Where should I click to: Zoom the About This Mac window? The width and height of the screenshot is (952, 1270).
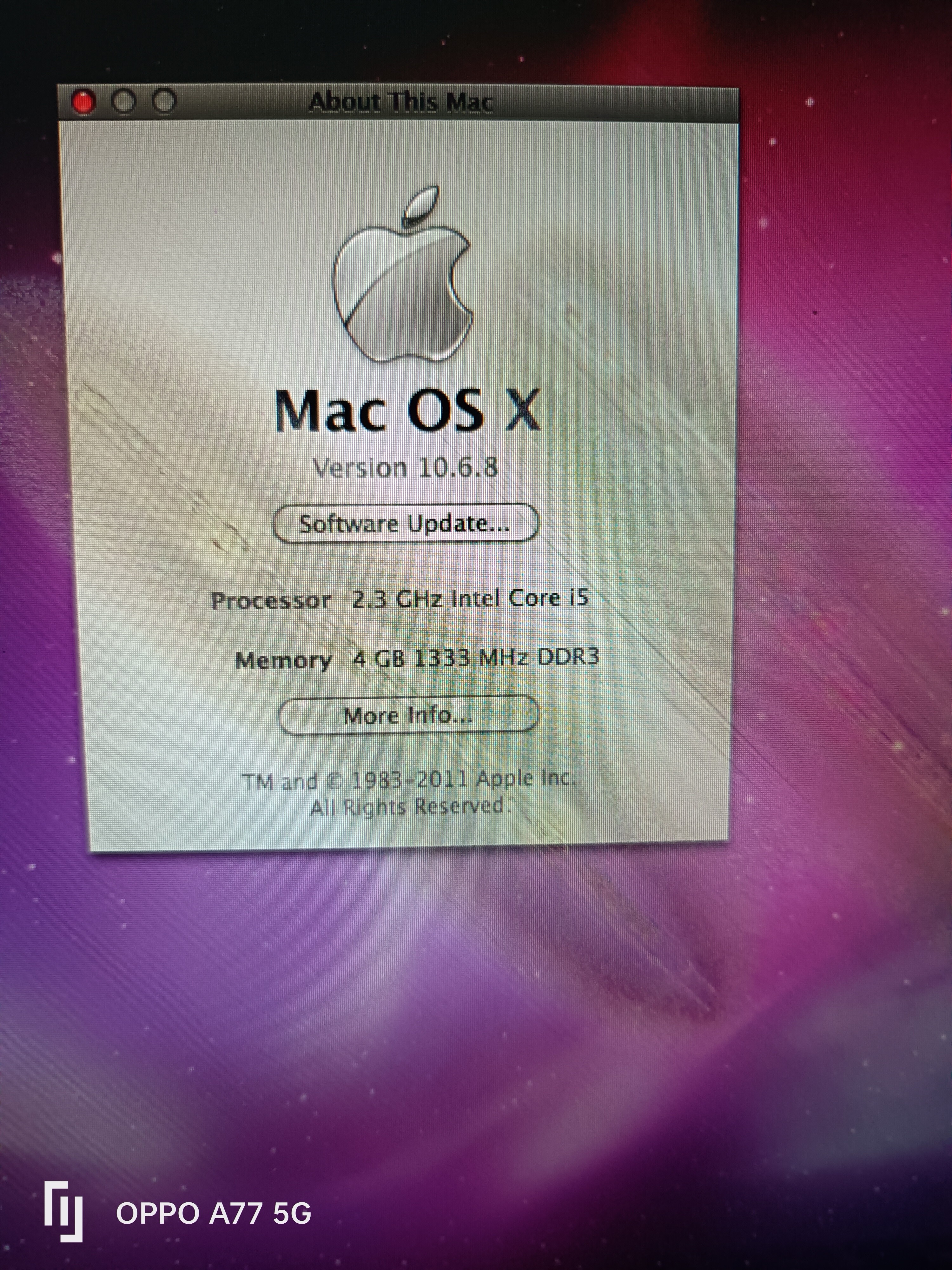pyautogui.click(x=164, y=101)
